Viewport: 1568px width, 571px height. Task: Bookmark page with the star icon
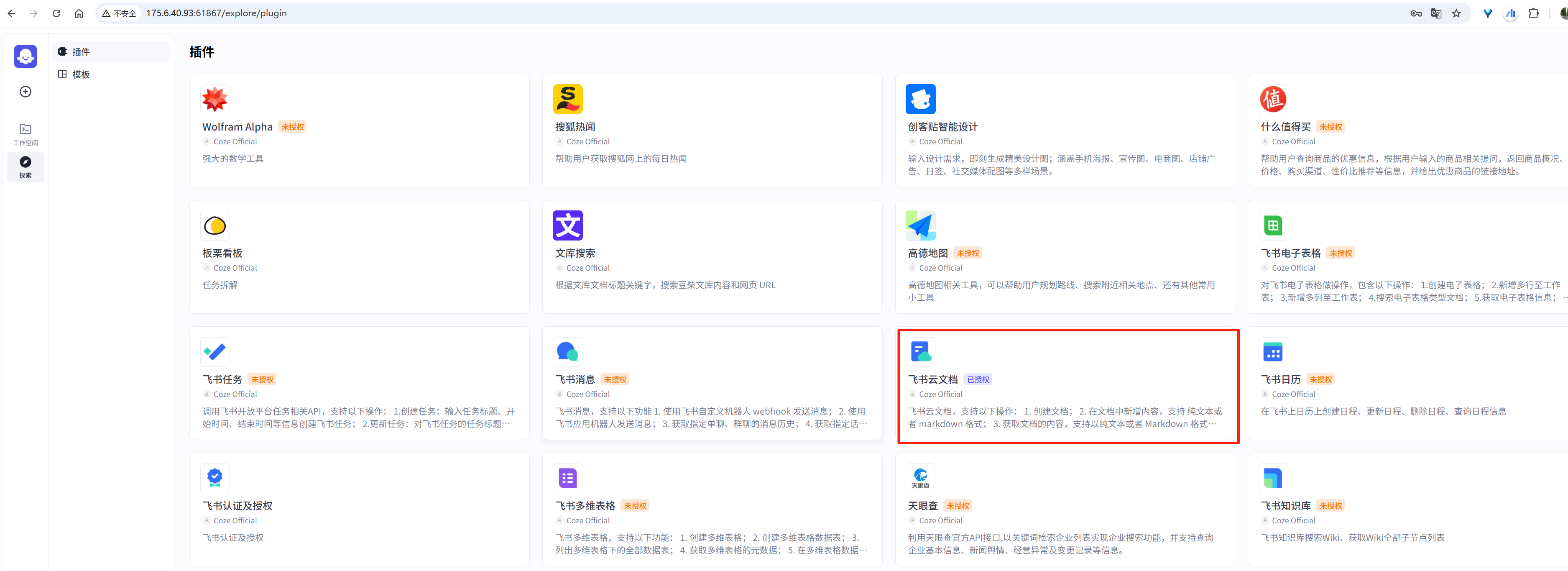1456,13
